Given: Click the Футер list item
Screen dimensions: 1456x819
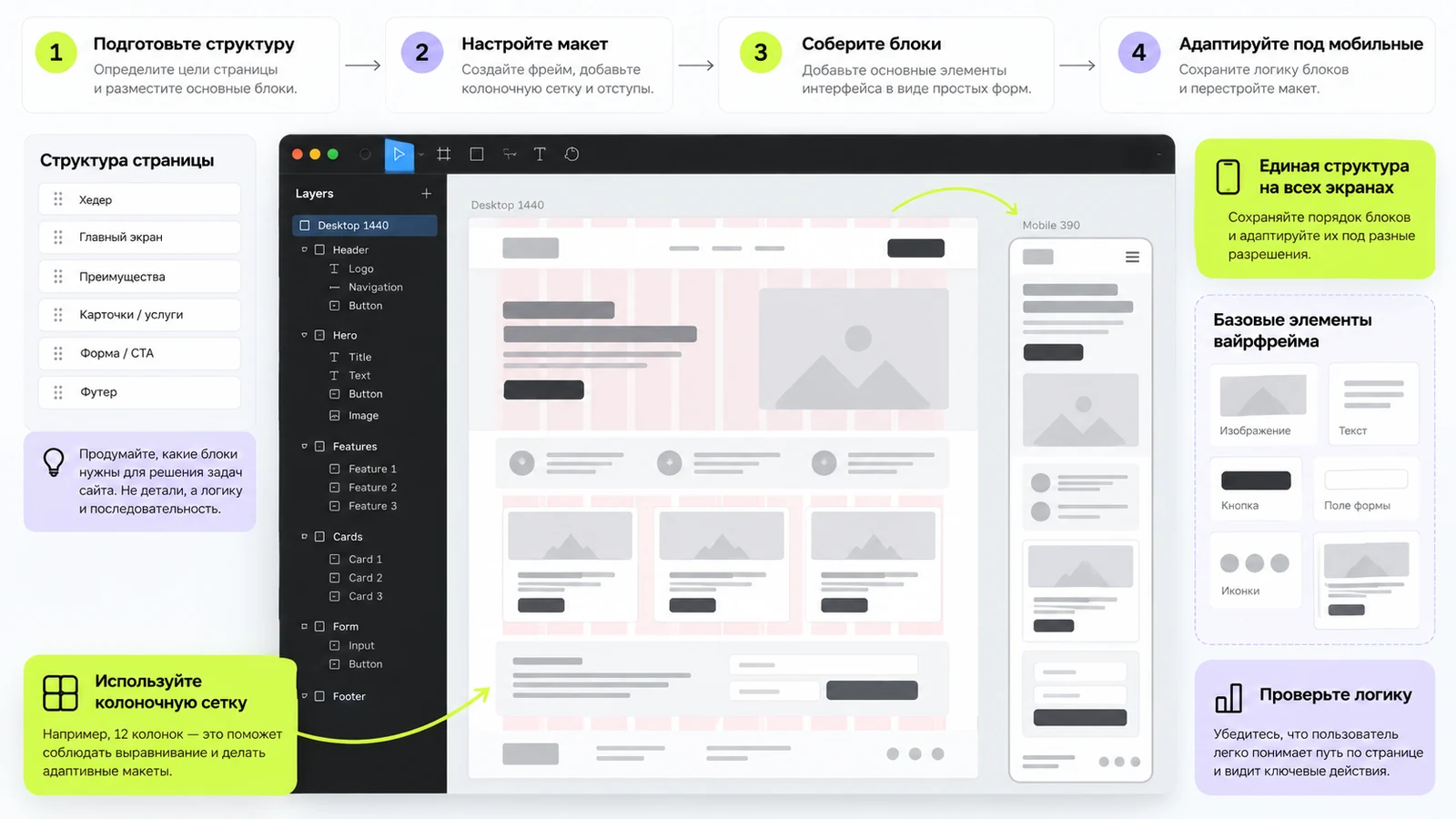Looking at the screenshot, I should (139, 392).
